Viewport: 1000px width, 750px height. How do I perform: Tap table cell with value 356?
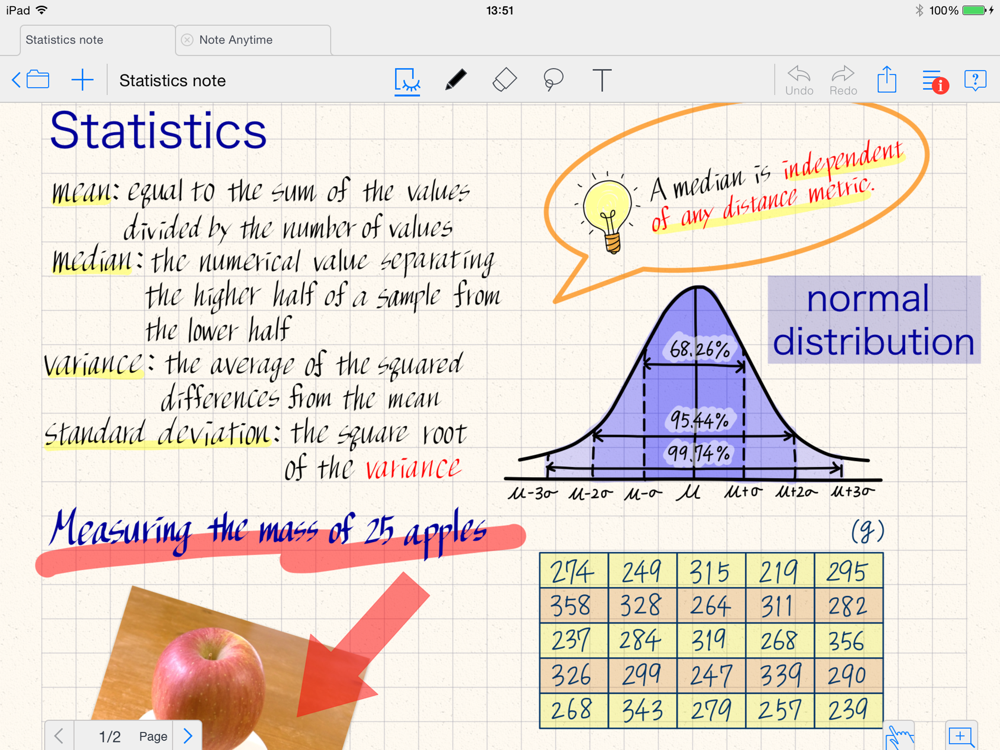(848, 640)
